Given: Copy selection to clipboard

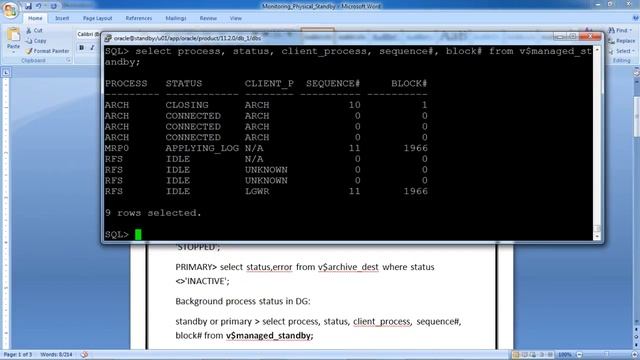Looking at the screenshot, I should tap(36, 41).
